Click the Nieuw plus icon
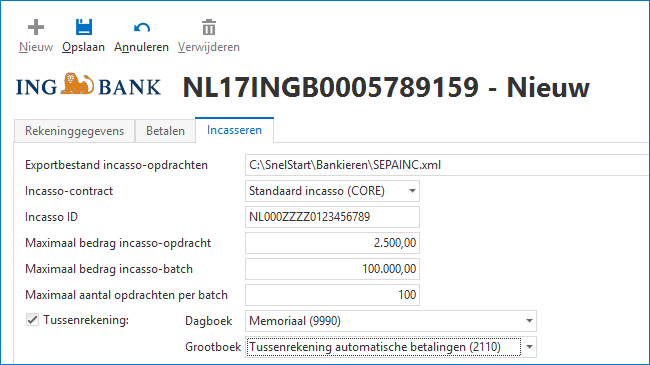This screenshot has height=365, width=650. [x=36, y=27]
